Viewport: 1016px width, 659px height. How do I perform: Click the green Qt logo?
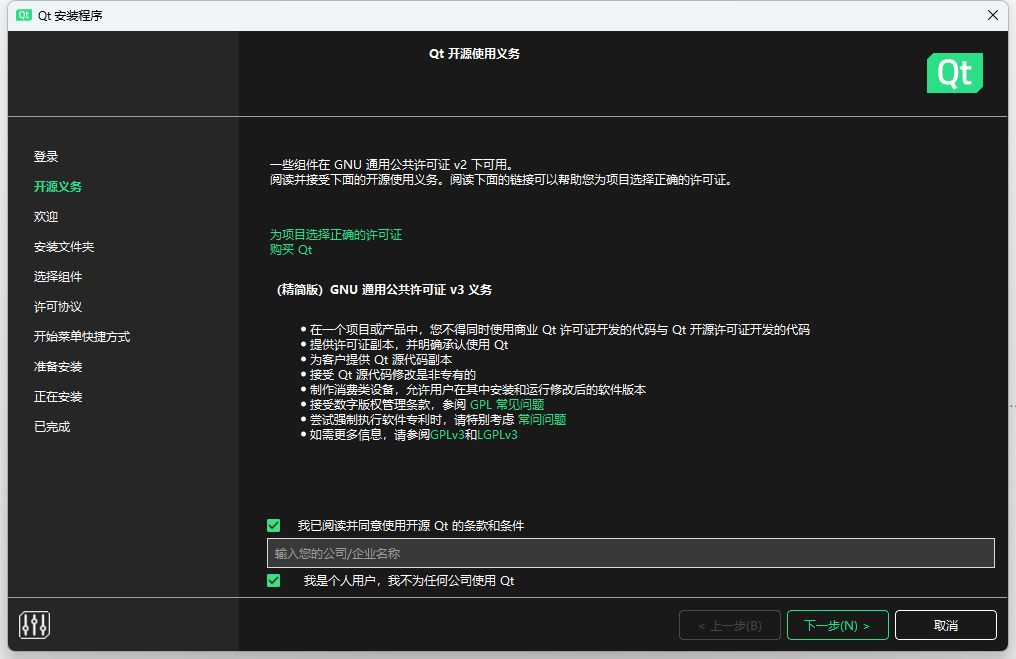click(x=954, y=73)
